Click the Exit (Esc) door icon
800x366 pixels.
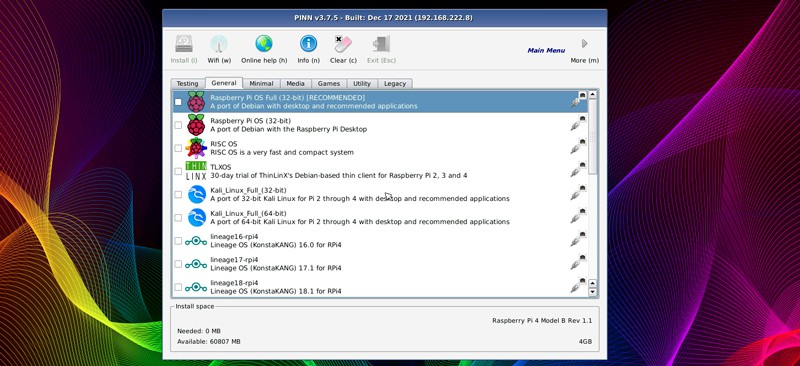(x=381, y=44)
